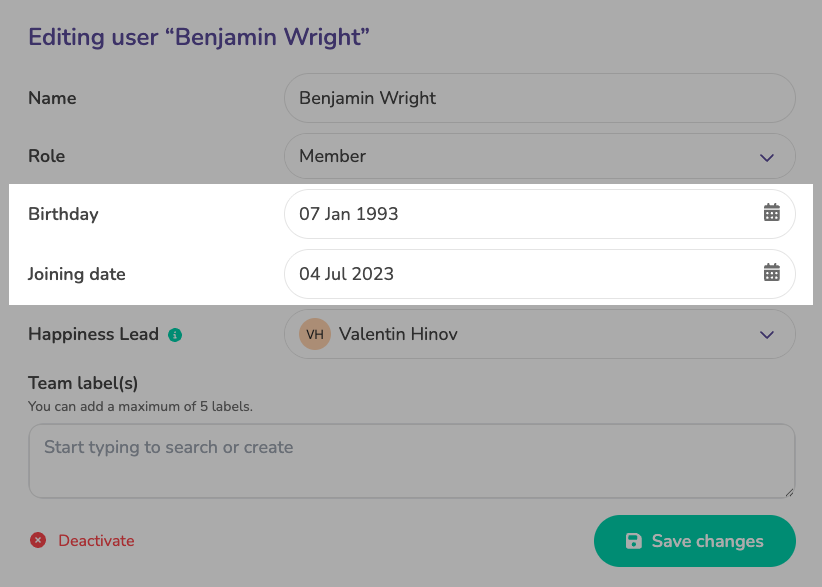Open the Joining date calendar icon
This screenshot has width=822, height=587.
771,273
